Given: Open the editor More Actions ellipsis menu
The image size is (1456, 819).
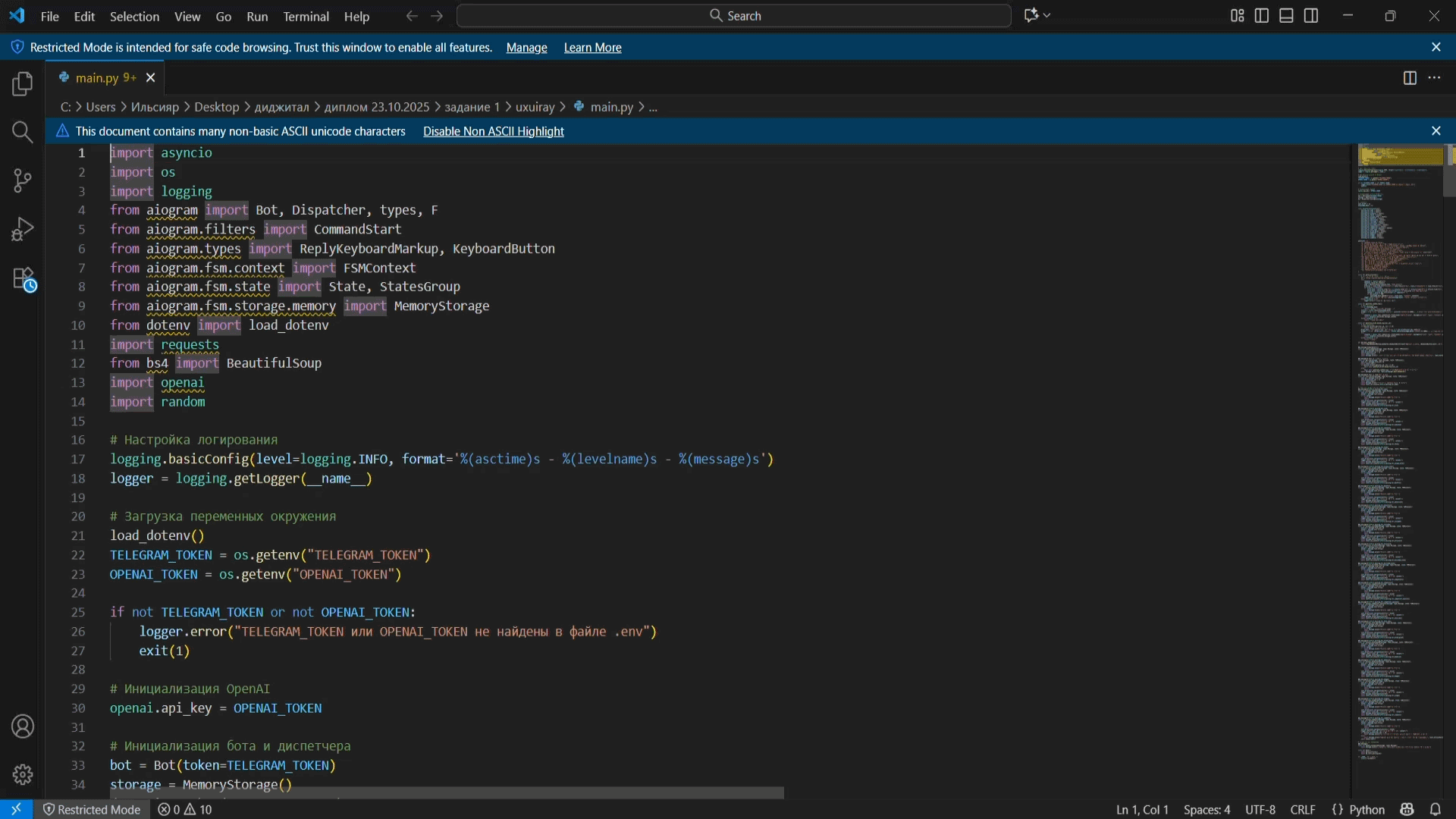Looking at the screenshot, I should pos(1435,78).
